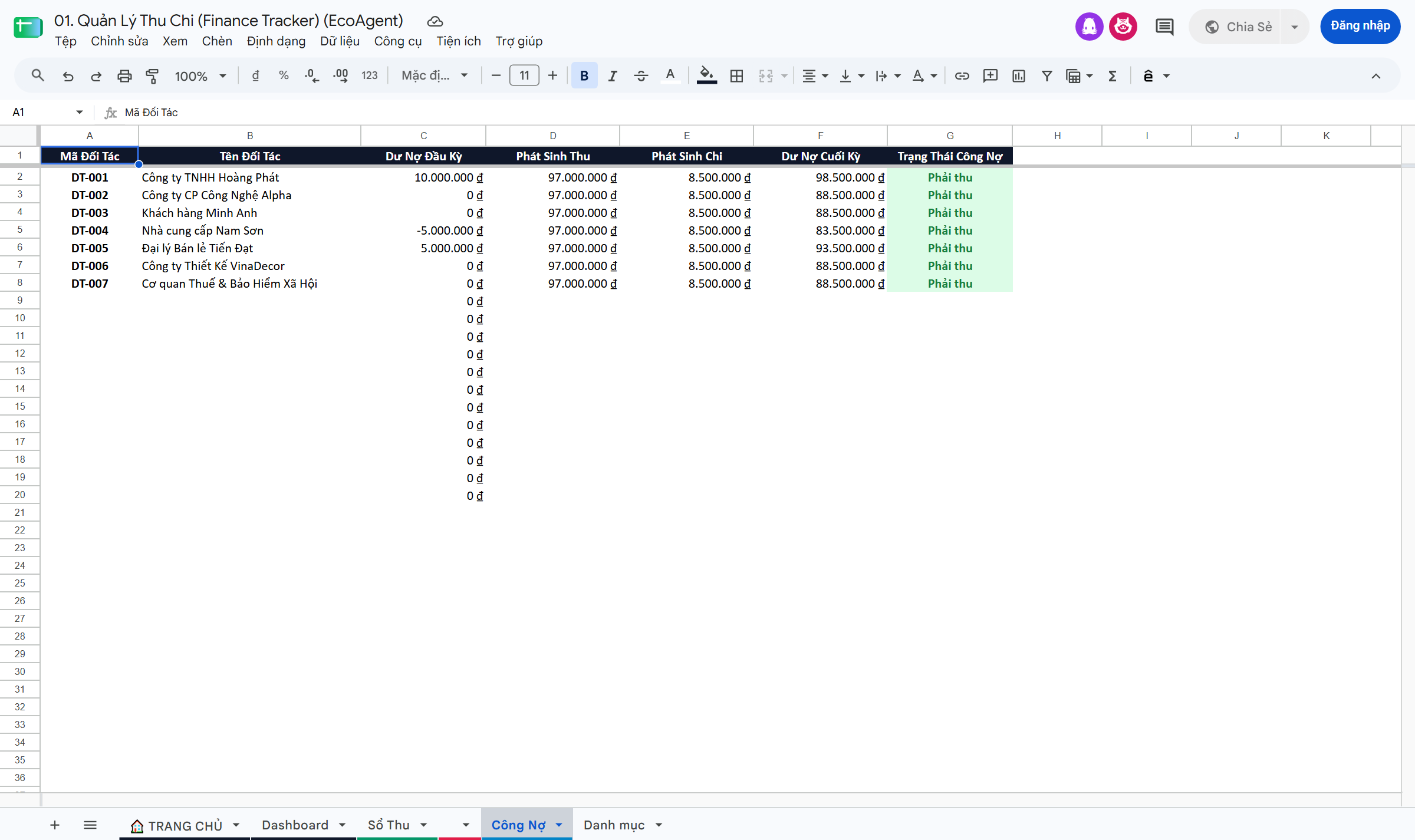Open the Chèn menu
The width and height of the screenshot is (1415, 840).
coord(217,41)
